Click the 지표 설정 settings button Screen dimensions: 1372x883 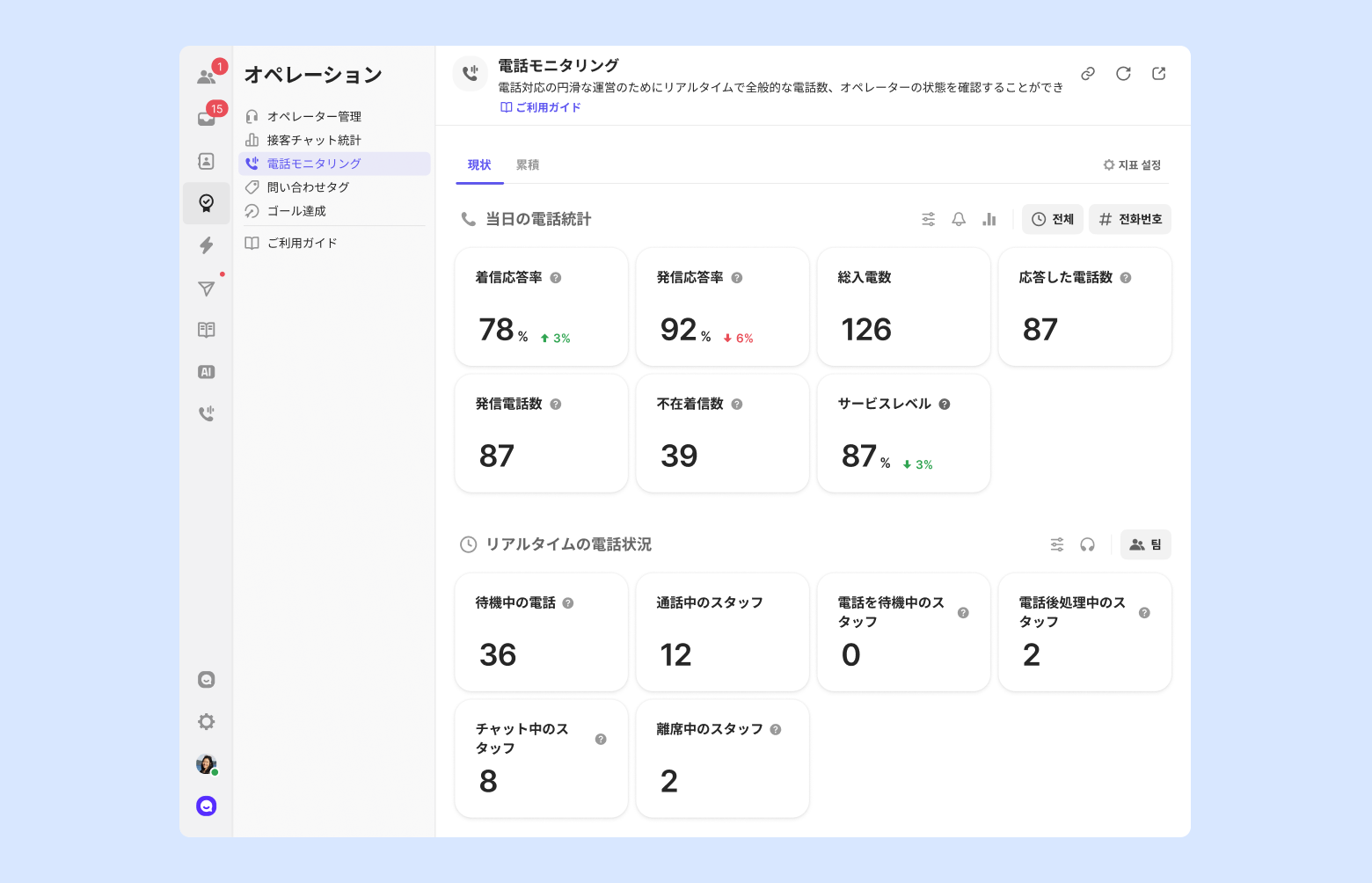tap(1133, 165)
